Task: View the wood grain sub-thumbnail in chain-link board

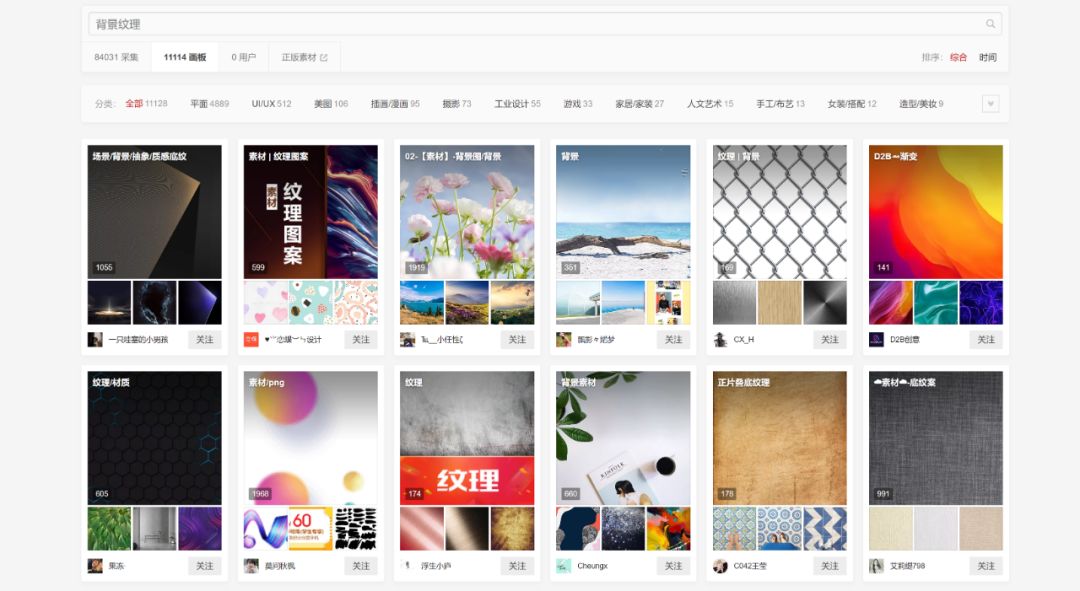Action: pos(780,302)
